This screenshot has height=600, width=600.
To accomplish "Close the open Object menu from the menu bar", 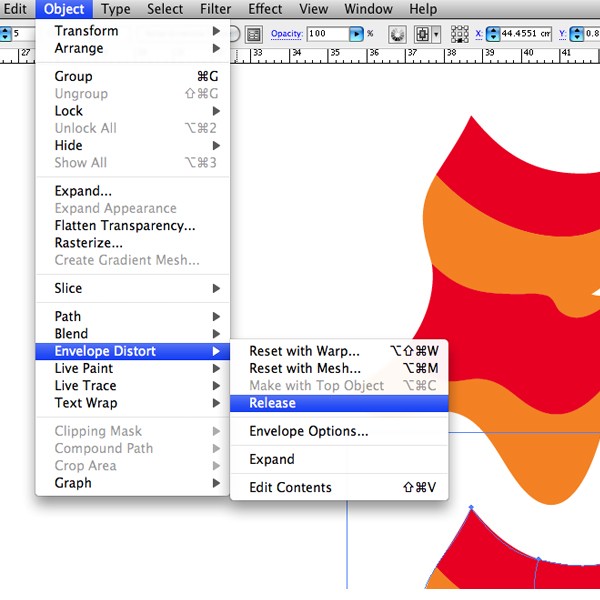I will (x=64, y=9).
